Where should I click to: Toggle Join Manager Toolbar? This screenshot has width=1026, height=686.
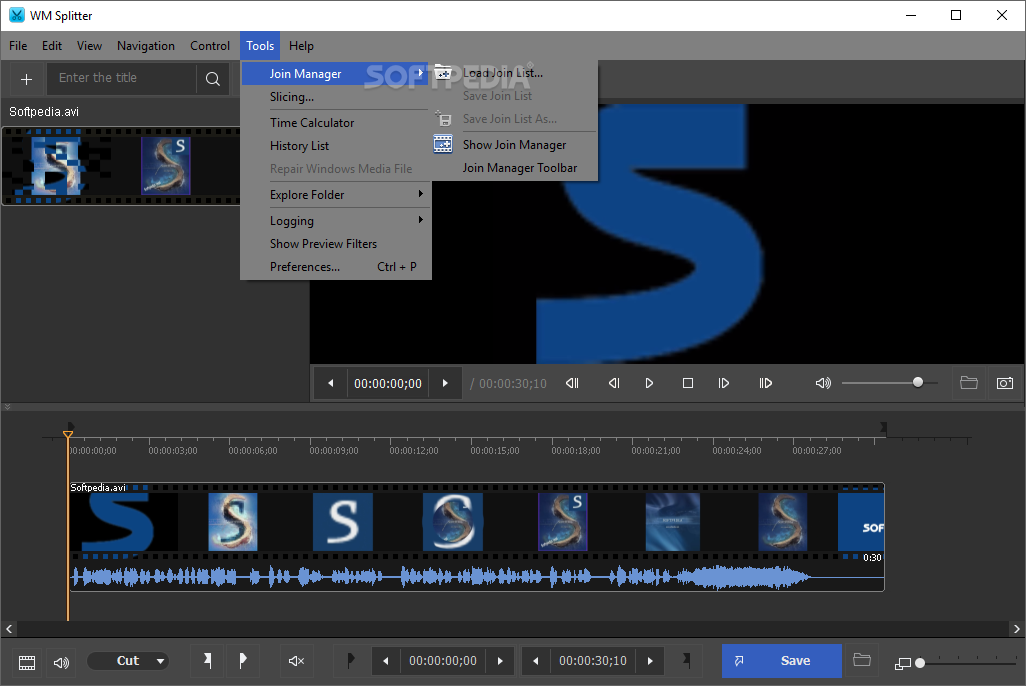tap(513, 168)
